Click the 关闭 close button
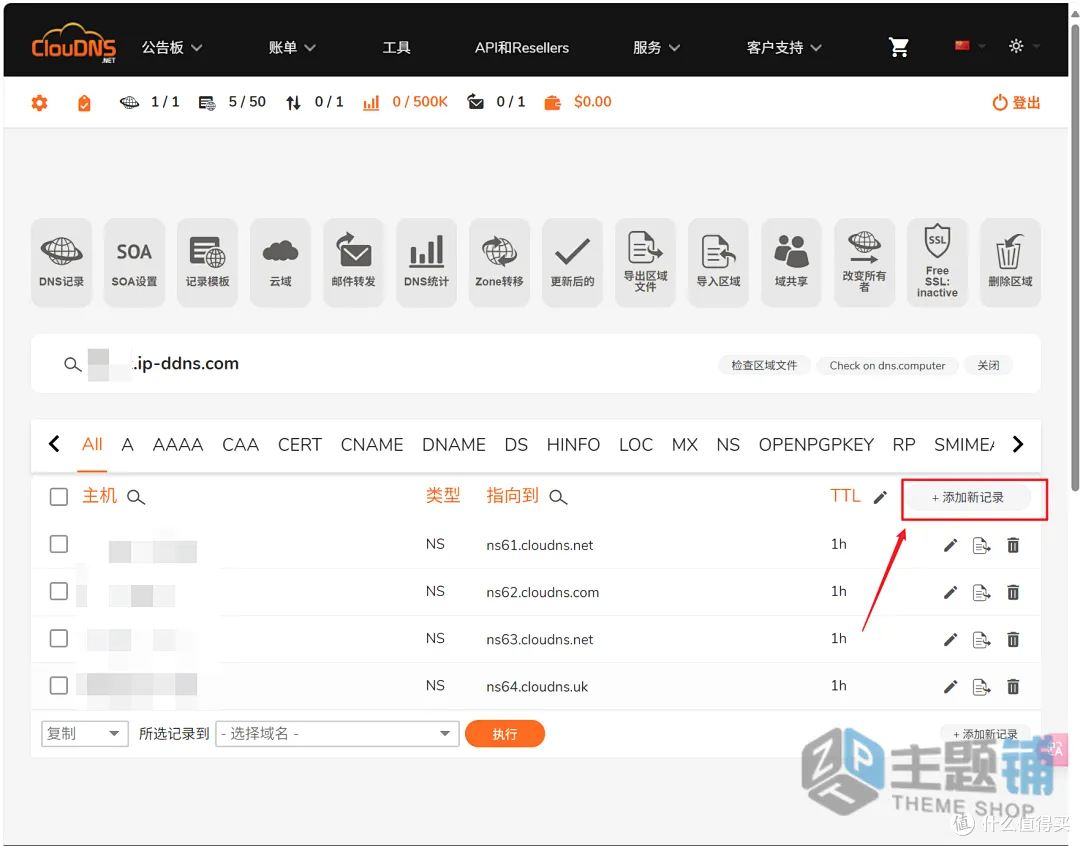1080x846 pixels. coord(988,365)
